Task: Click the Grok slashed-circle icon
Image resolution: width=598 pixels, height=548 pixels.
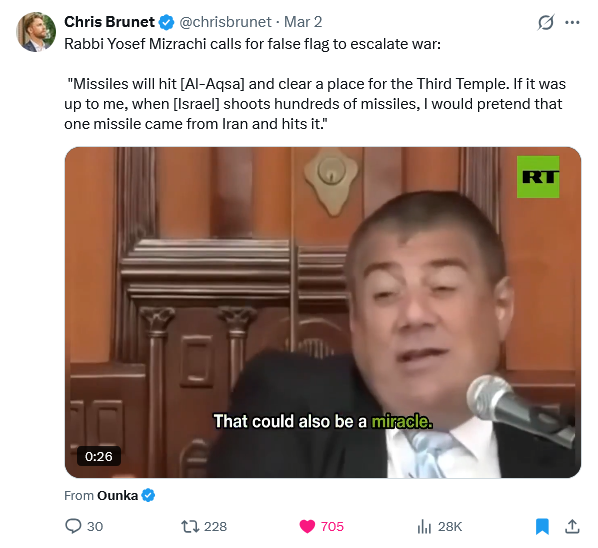Action: point(545,22)
